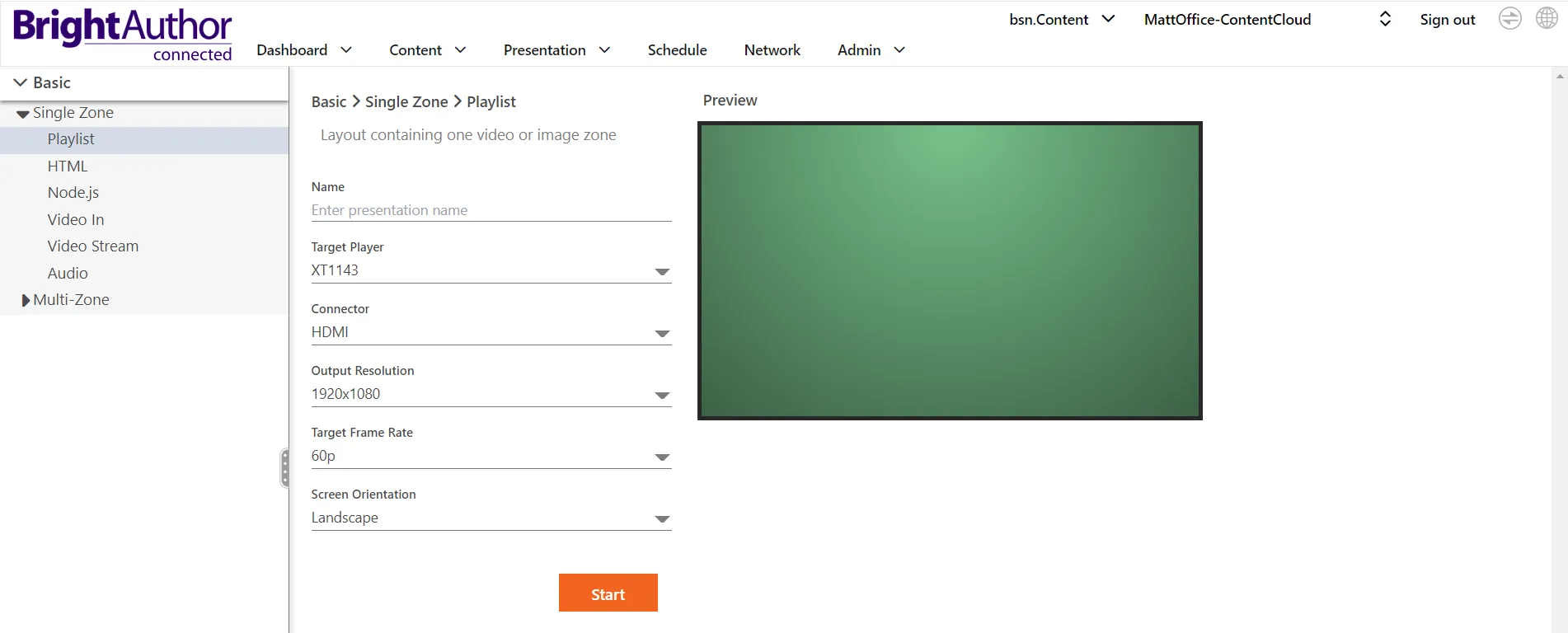Screen dimensions: 1568x633
Task: Open the Output Resolution dropdown
Action: coord(491,394)
